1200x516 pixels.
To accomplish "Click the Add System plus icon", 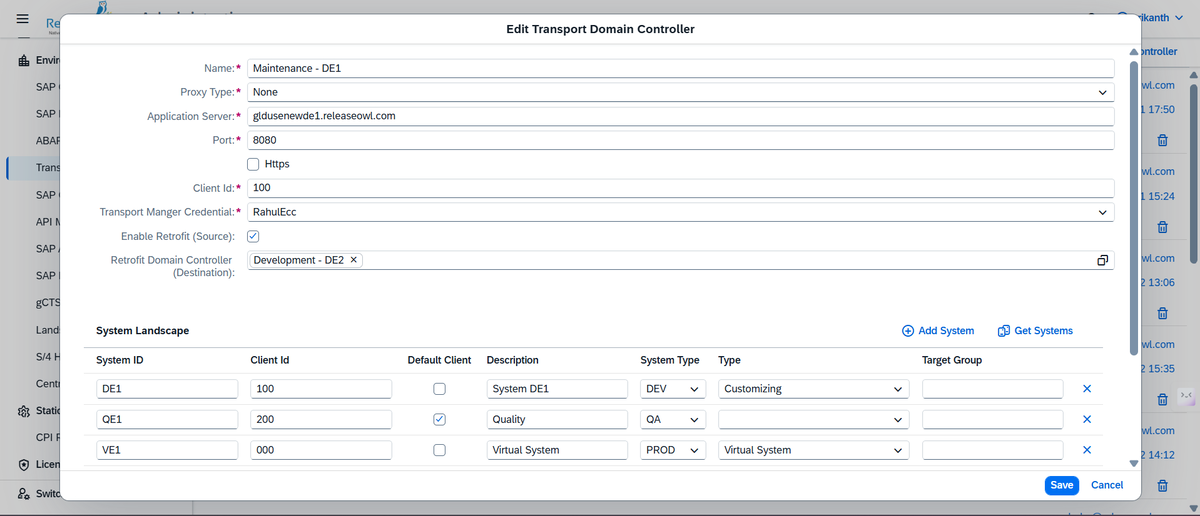I will [908, 331].
